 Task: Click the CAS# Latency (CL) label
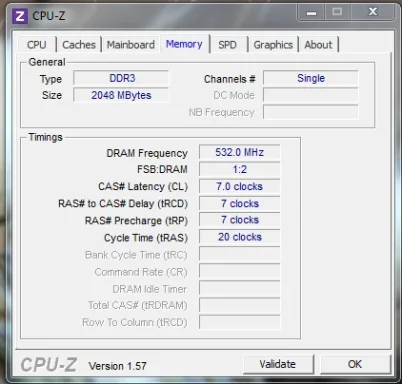(143, 187)
